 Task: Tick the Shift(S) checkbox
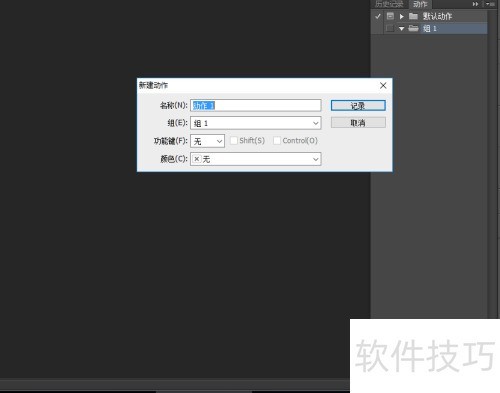pyautogui.click(x=234, y=141)
